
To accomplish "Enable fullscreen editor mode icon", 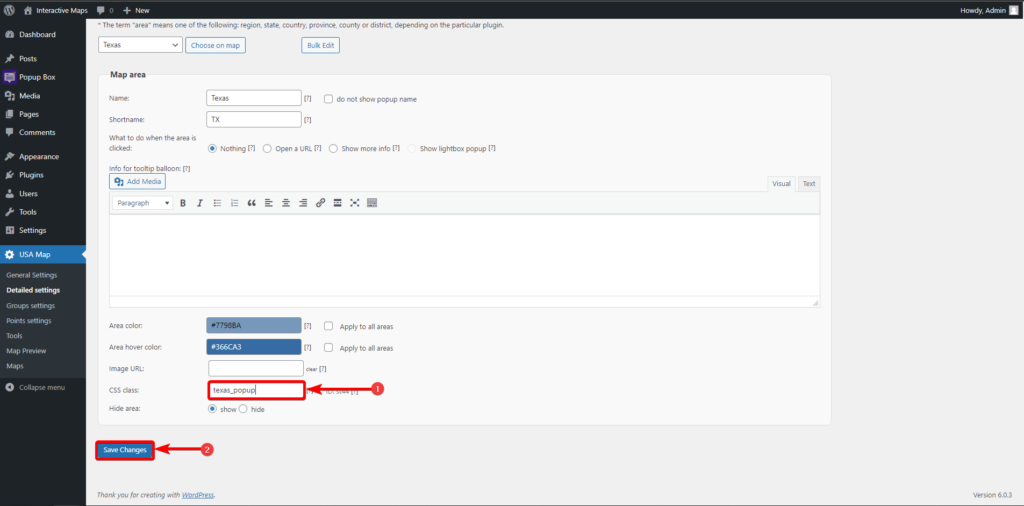I will (354, 203).
